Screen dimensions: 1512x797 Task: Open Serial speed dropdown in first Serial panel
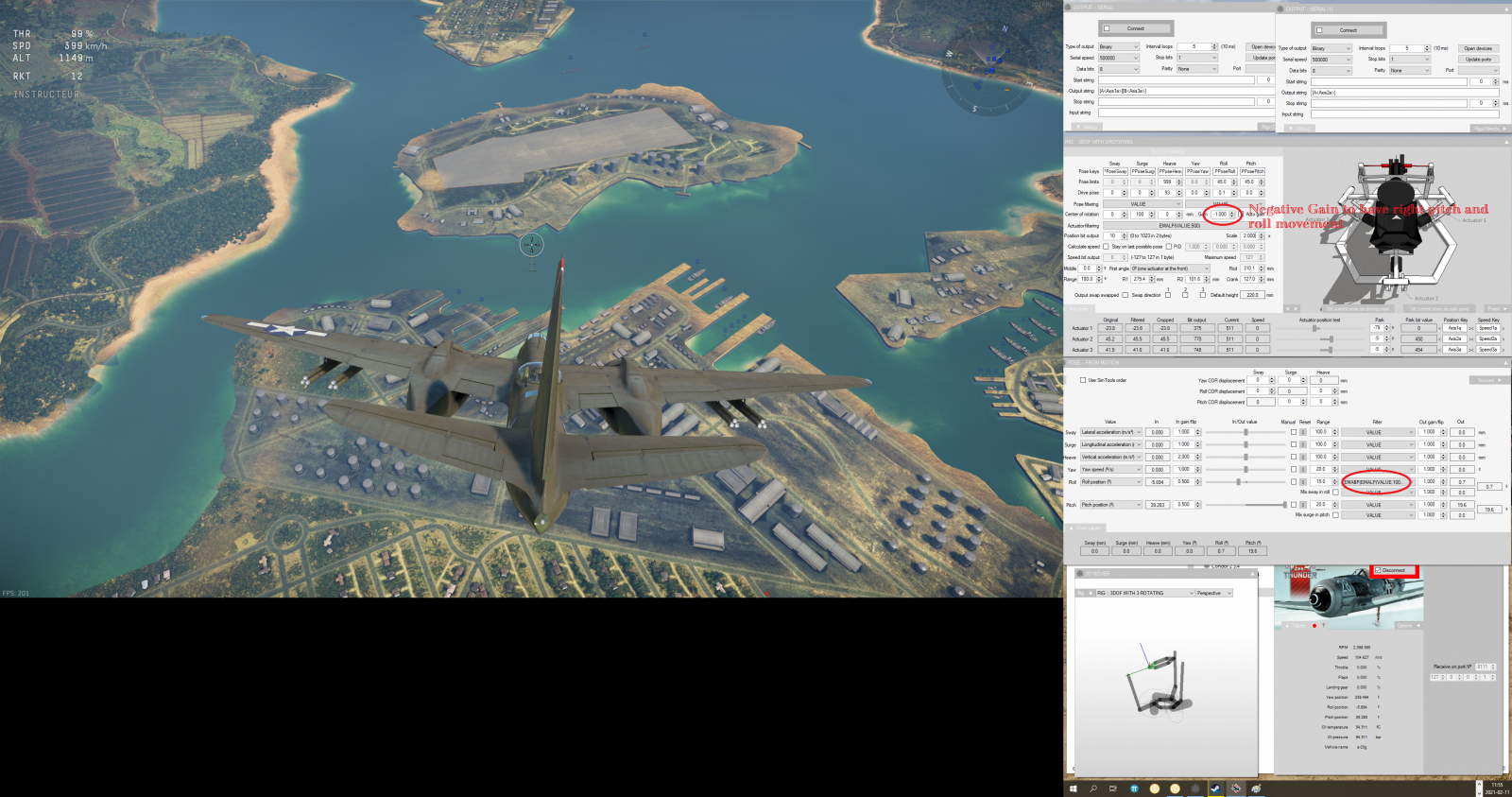click(1118, 58)
